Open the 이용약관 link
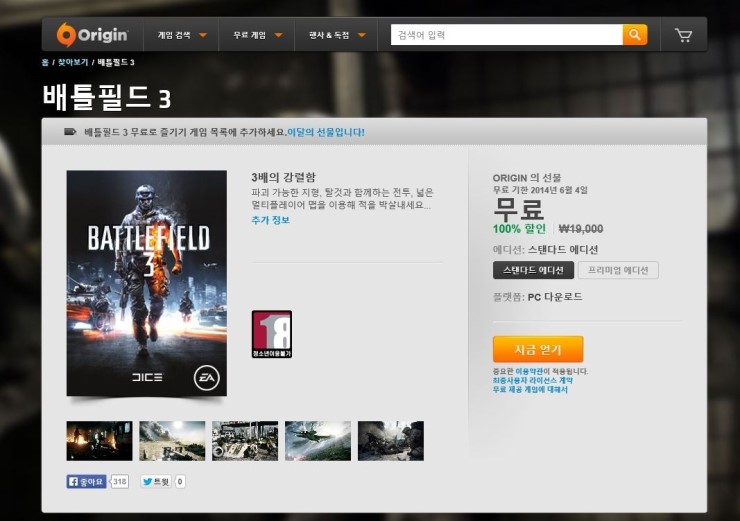Screen dimensions: 740x521 pos(529,371)
